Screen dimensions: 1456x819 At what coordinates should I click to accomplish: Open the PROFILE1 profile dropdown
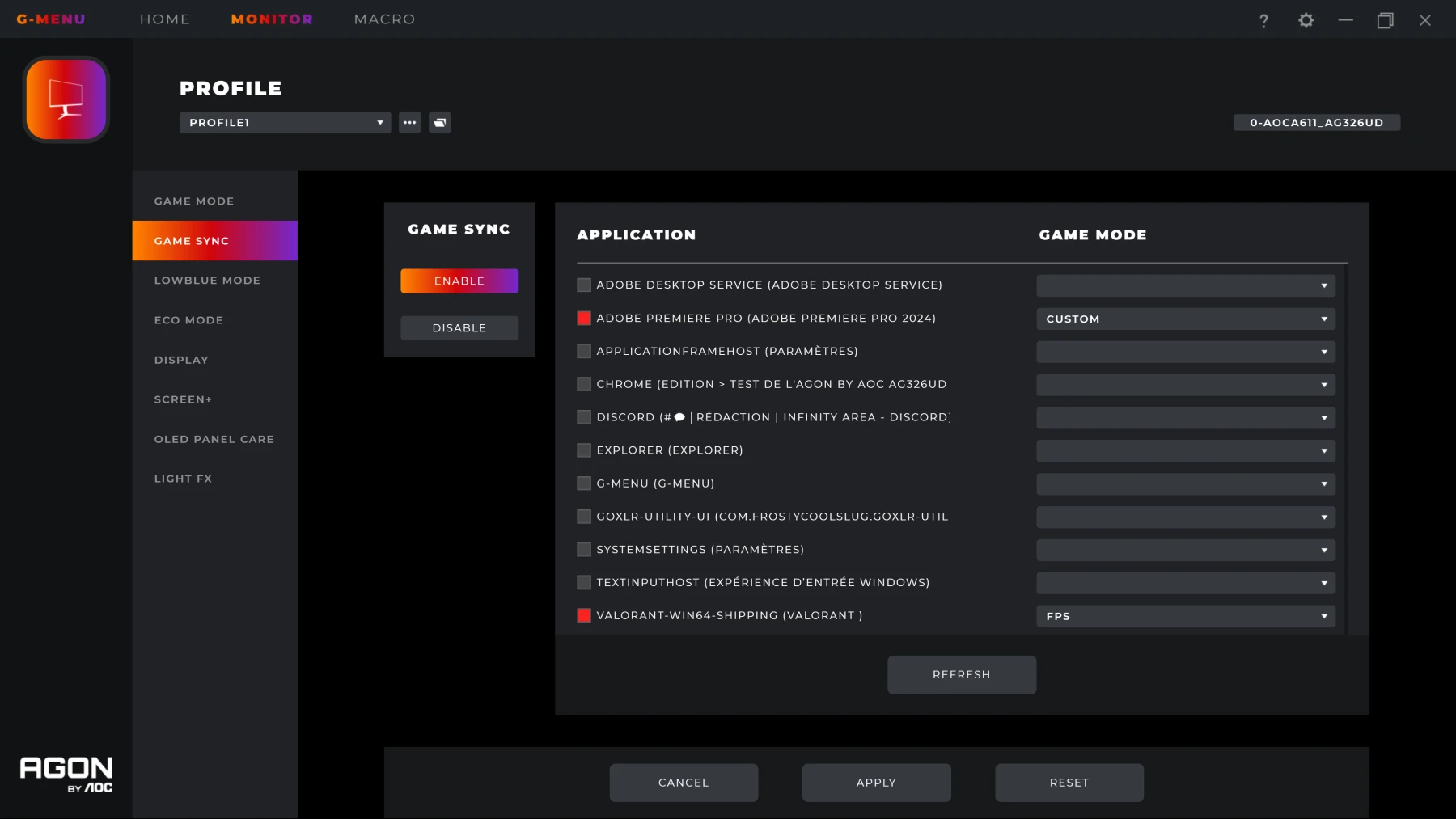coord(284,122)
